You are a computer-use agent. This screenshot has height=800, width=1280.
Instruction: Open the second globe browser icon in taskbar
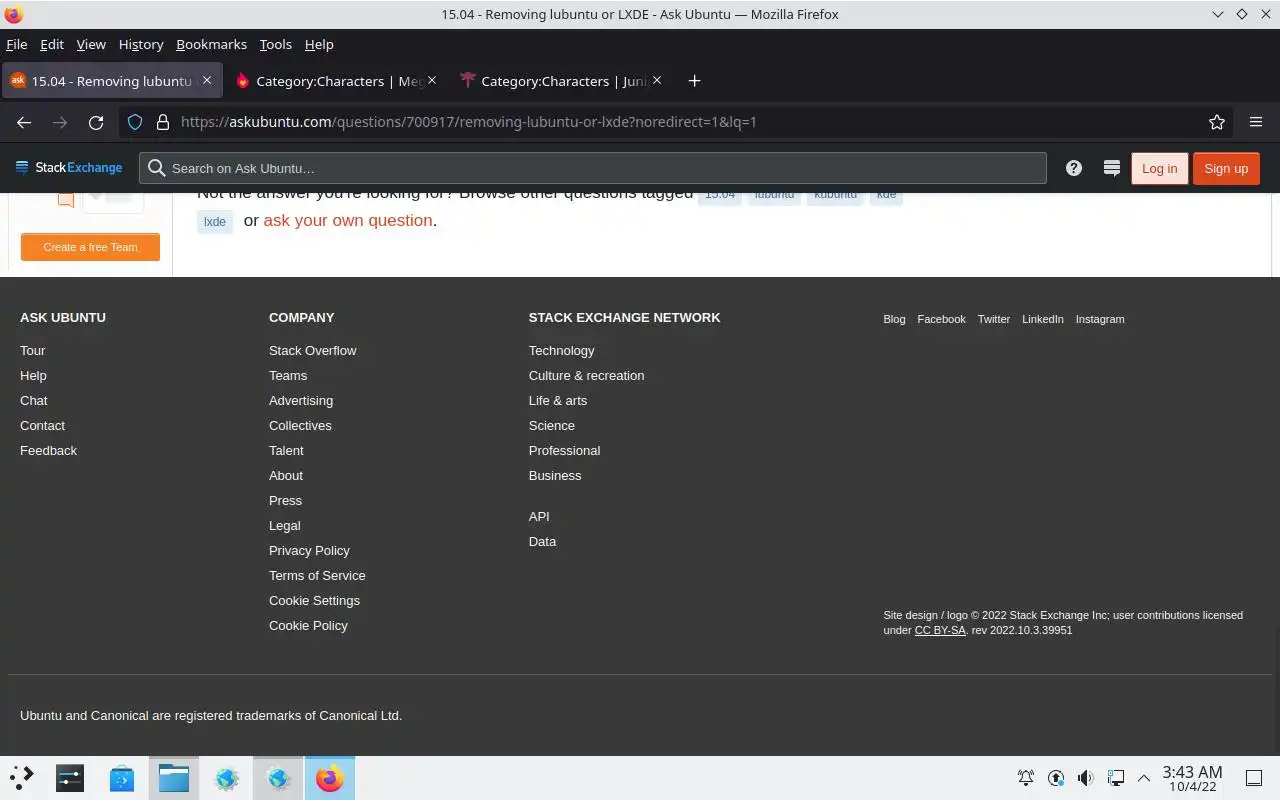[278, 778]
